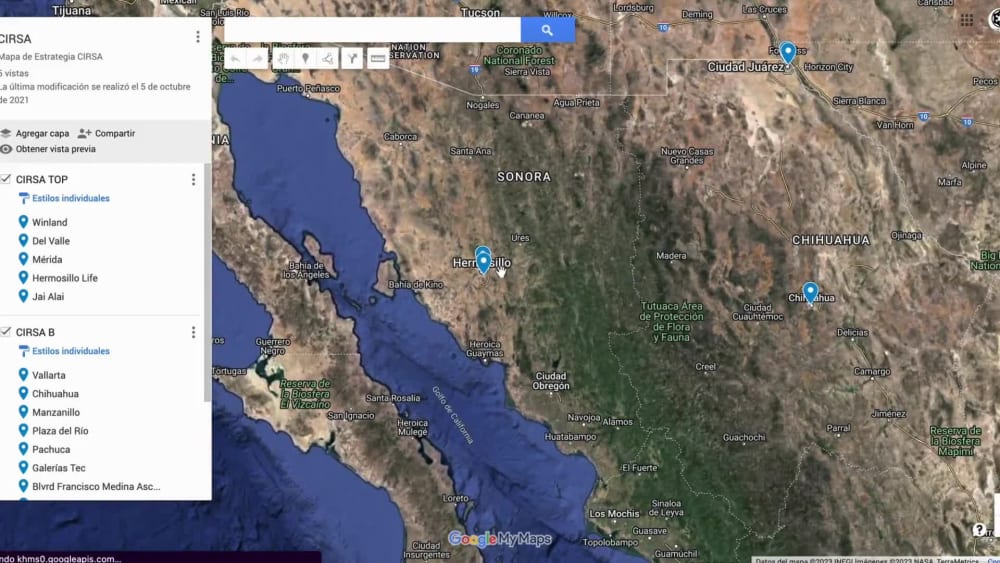Viewport: 1000px width, 563px height.
Task: Click Compartir button
Action: [107, 133]
